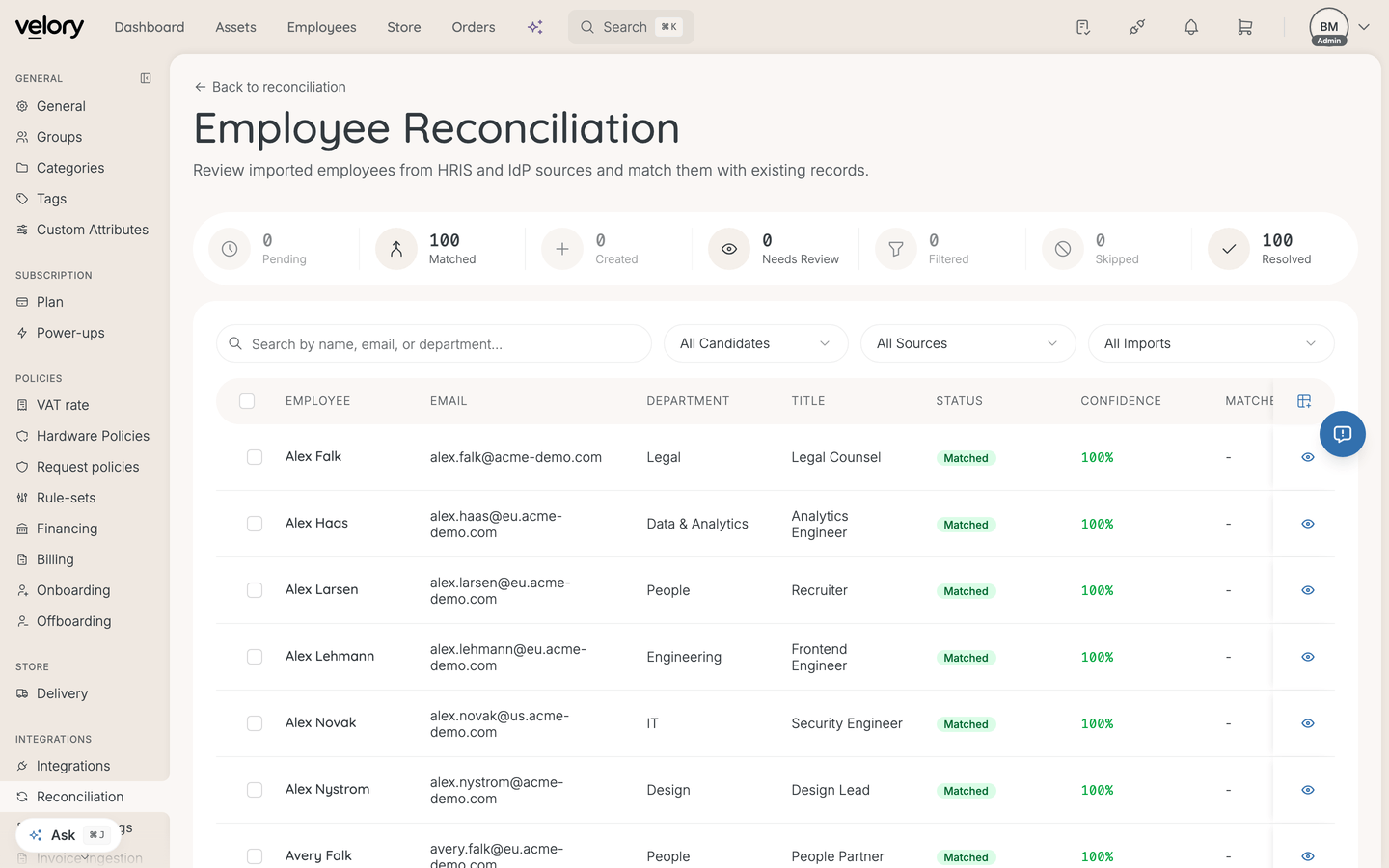The width and height of the screenshot is (1389, 868).
Task: Click the Velory logo
Action: pyautogui.click(x=49, y=27)
